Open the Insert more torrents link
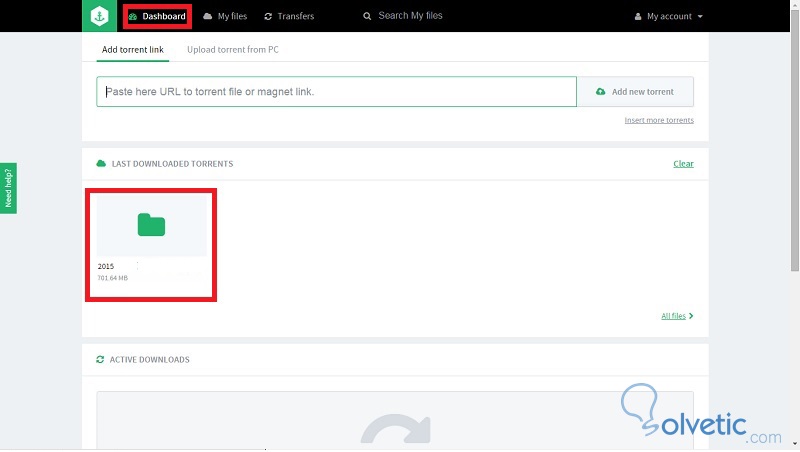Screen dimensions: 800x452 659,120
